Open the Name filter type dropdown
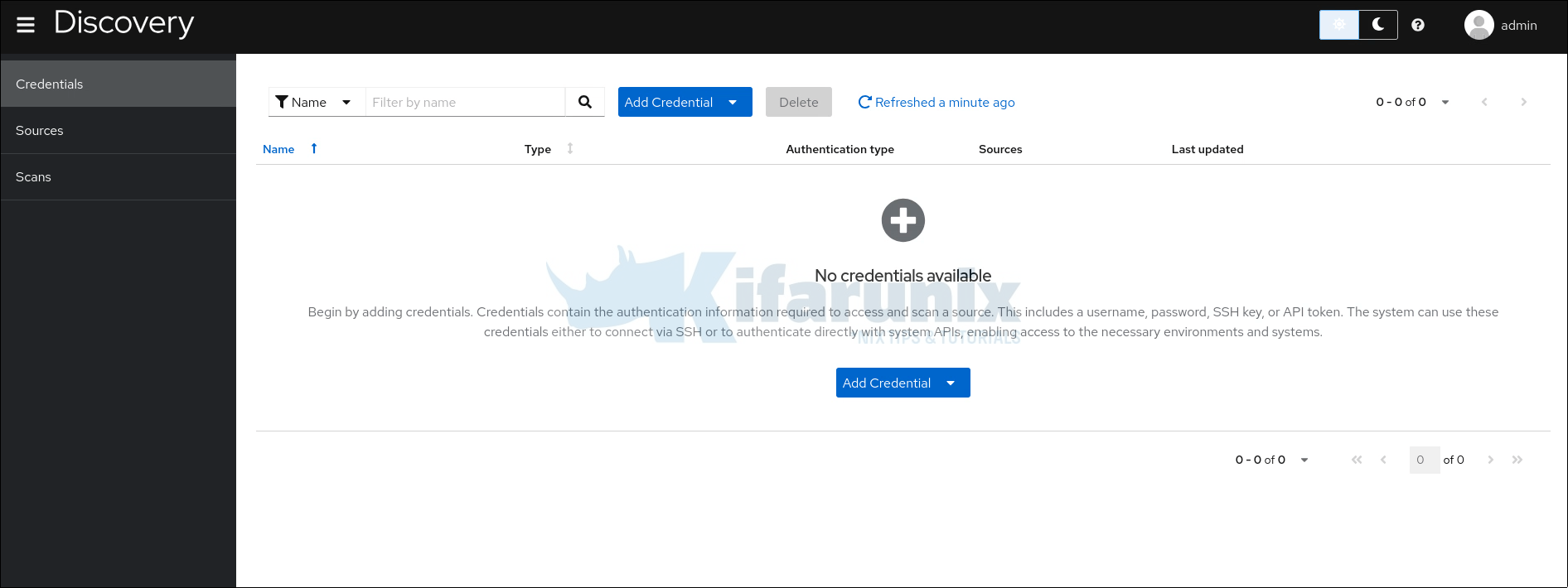The height and width of the screenshot is (588, 1568). (x=316, y=102)
